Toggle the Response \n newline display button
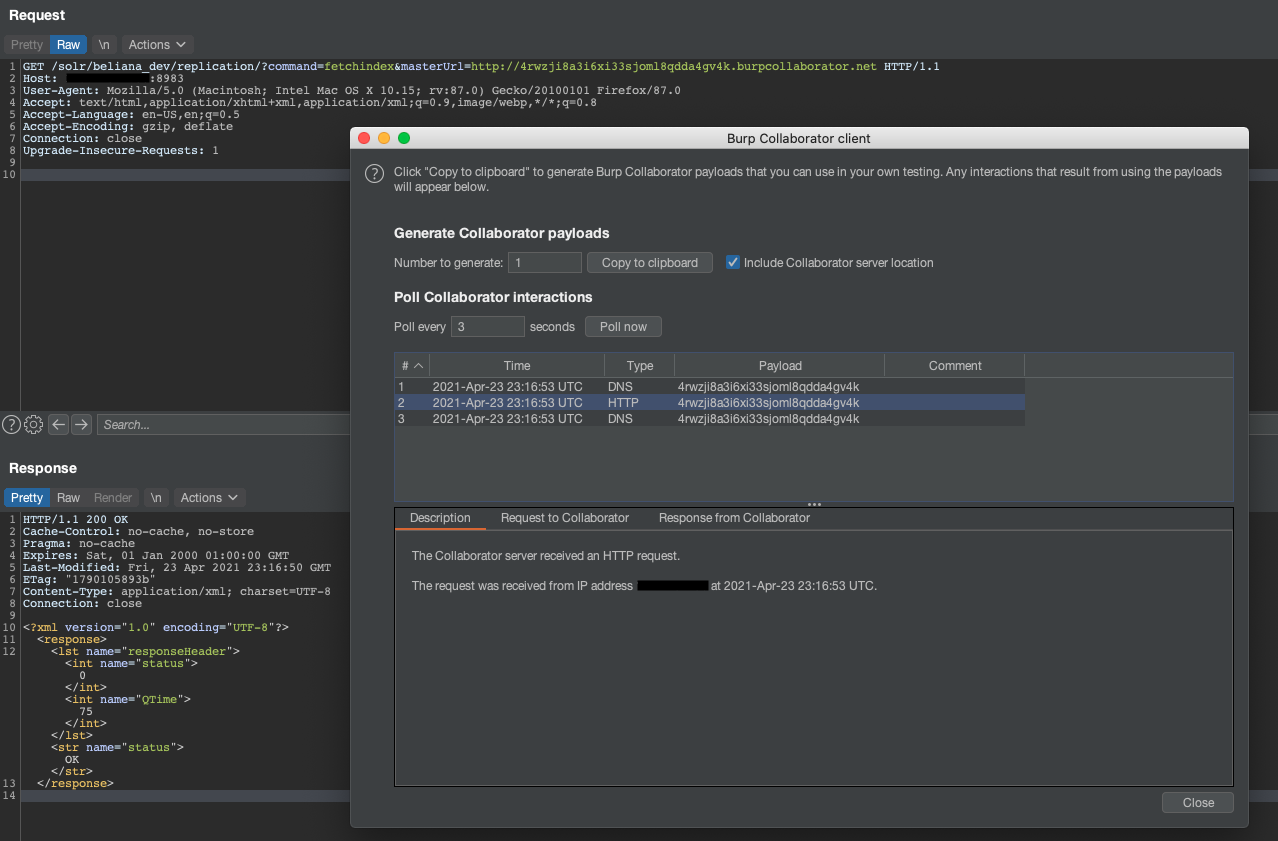The width and height of the screenshot is (1278, 841). (x=156, y=497)
